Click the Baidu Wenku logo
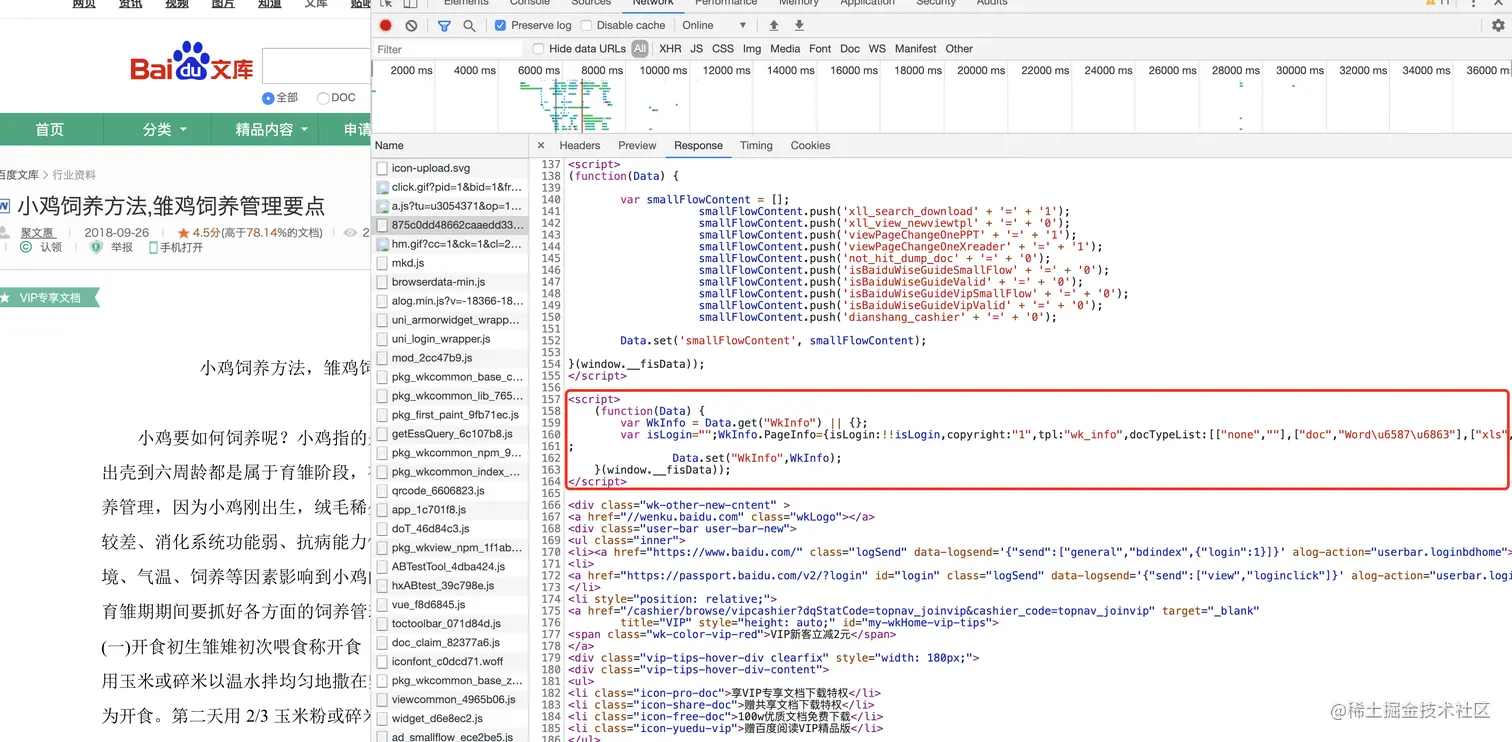 (192, 63)
